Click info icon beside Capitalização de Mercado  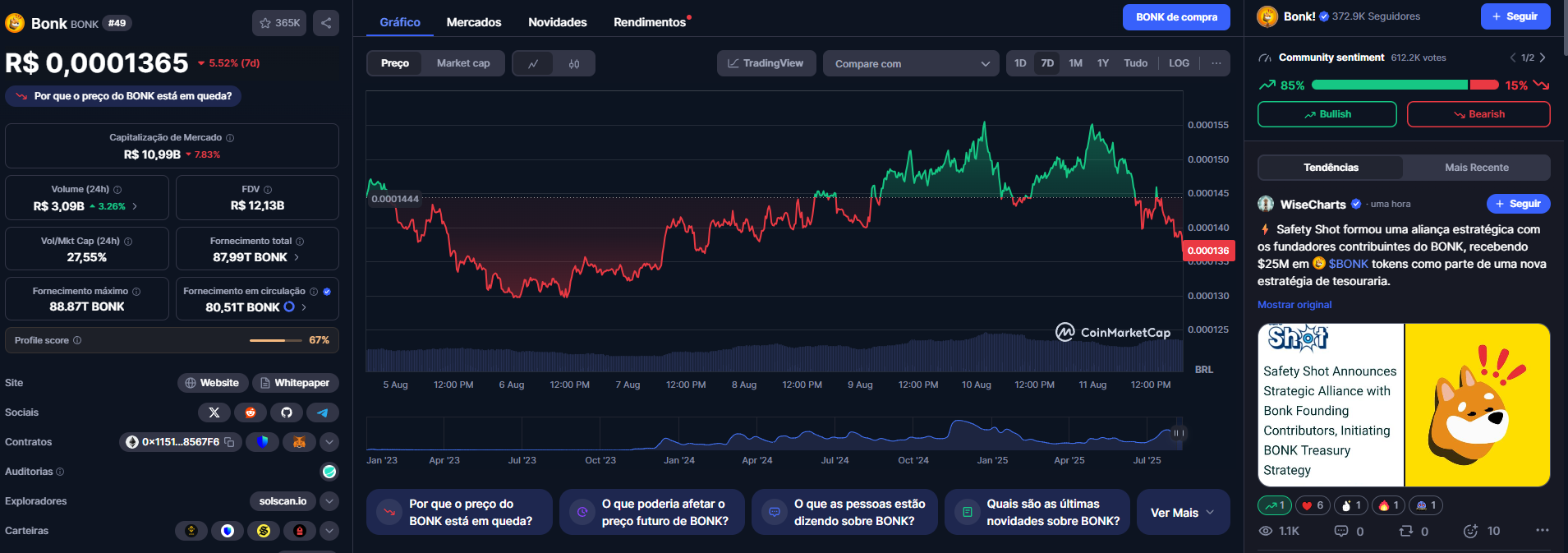(230, 138)
